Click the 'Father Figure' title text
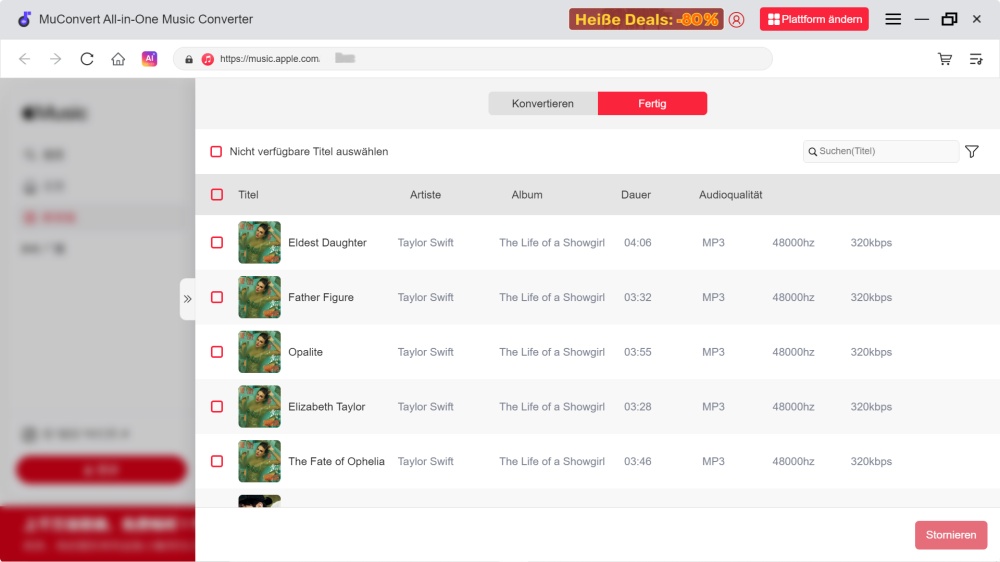Viewport: 1000px width, 562px height. click(x=321, y=297)
